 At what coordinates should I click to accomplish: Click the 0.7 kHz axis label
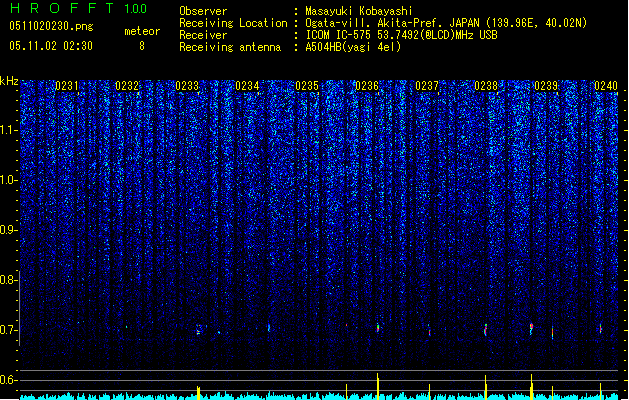coord(8,330)
